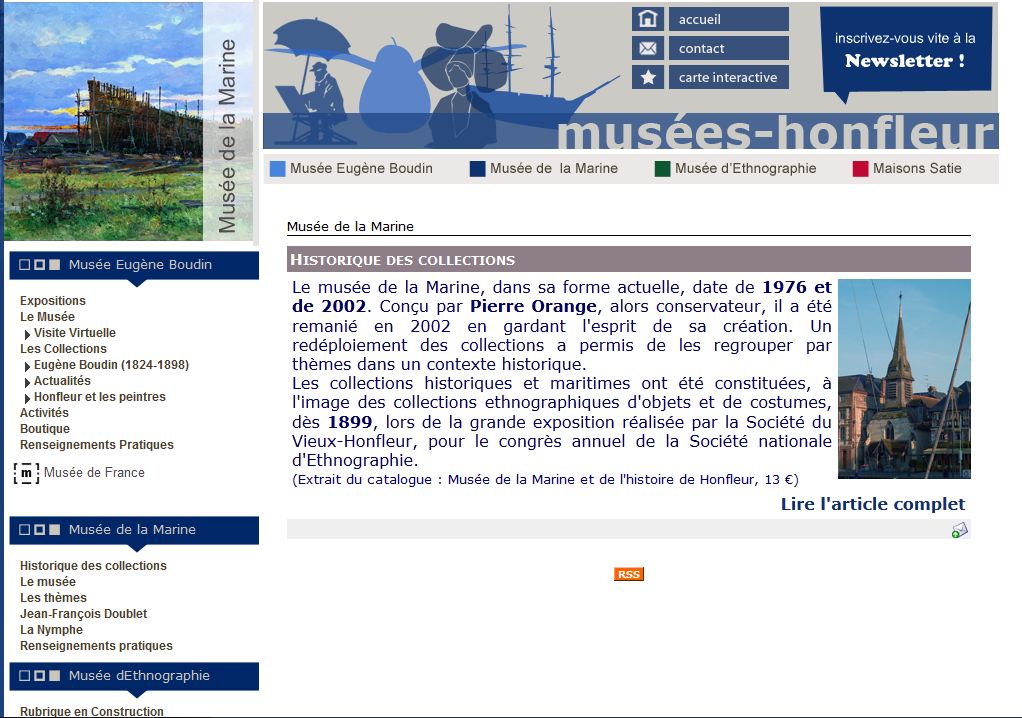Expand the Visite Virtuelle arrow
Image resolution: width=1022 pixels, height=718 pixels.
(x=27, y=332)
